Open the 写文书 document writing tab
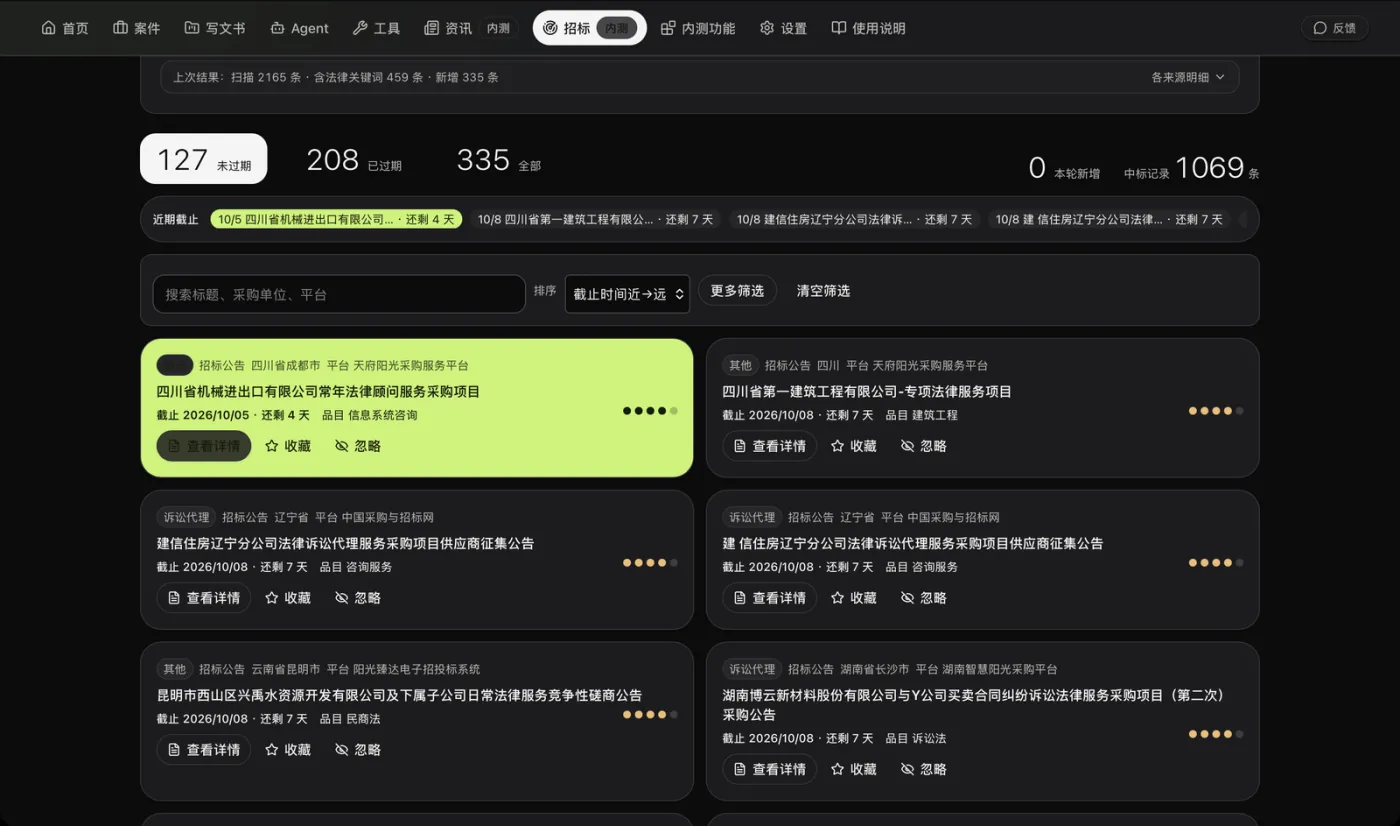This screenshot has height=826, width=1400. [x=215, y=28]
